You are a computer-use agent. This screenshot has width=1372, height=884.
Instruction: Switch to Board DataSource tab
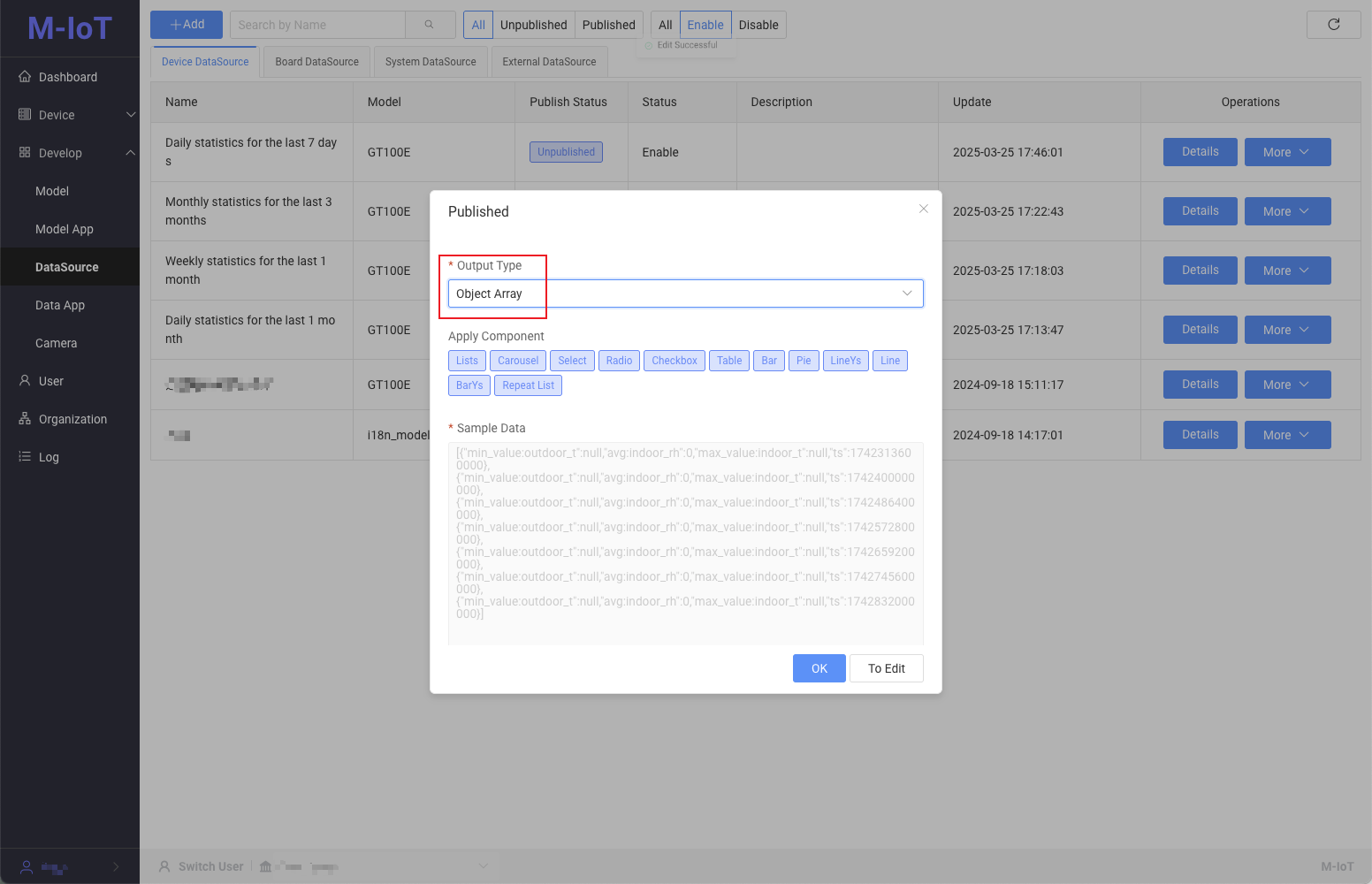click(316, 62)
